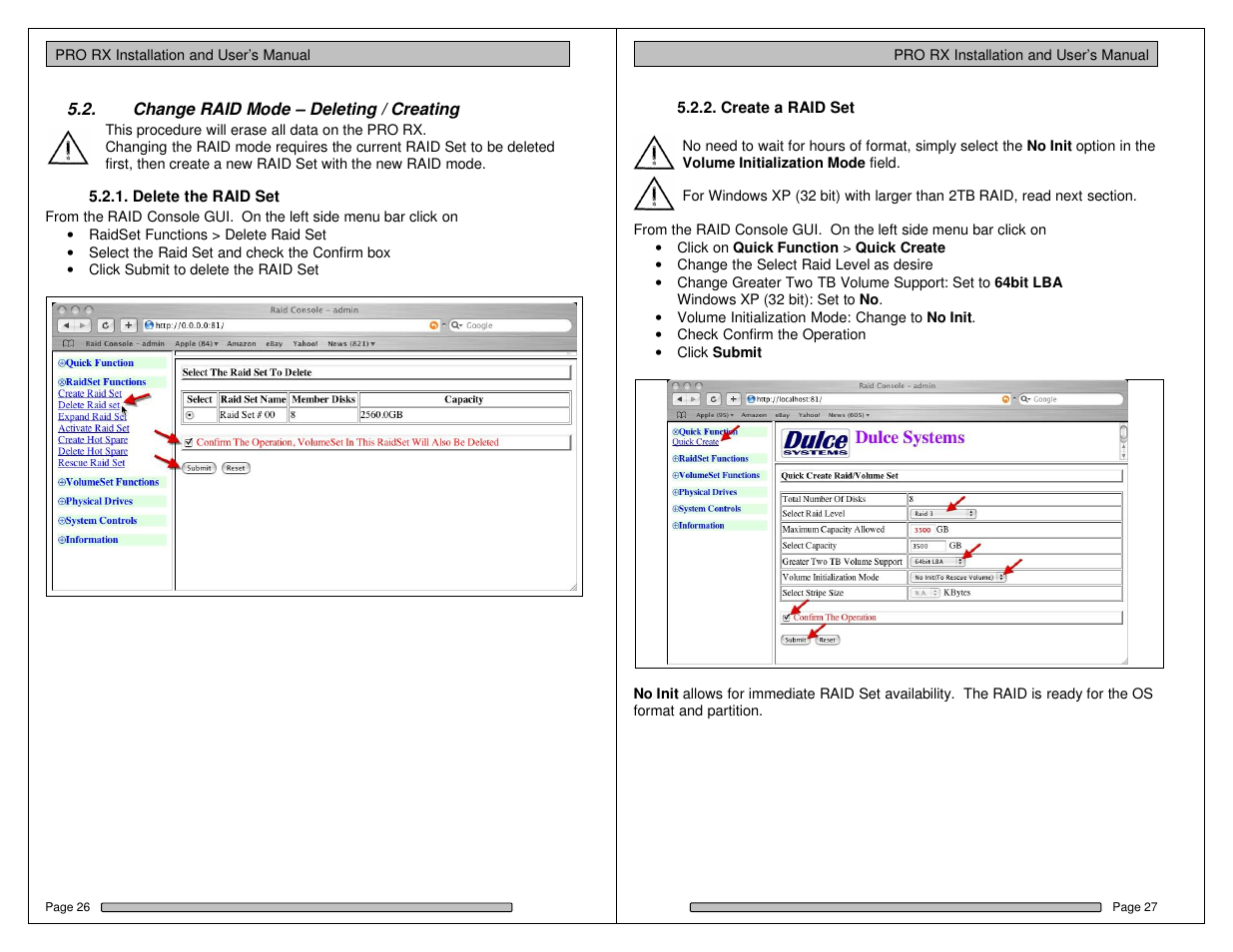
Task: Expand RaidSet Functions in the Quick Create window
Action: (710, 459)
